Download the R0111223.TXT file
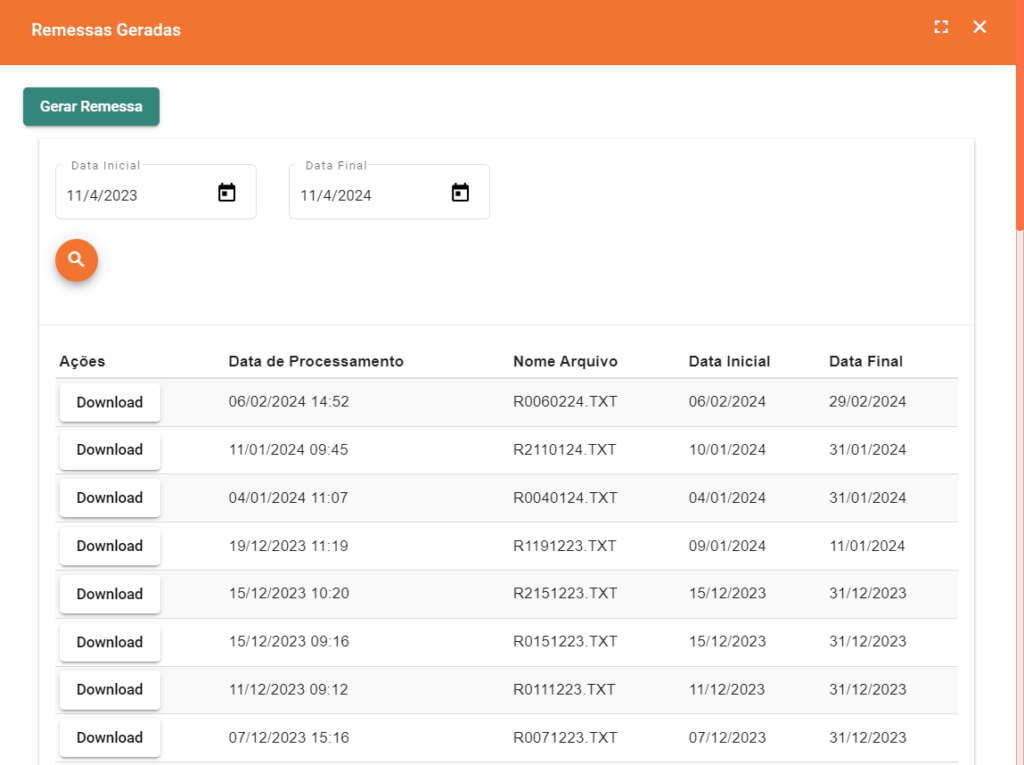Image resolution: width=1024 pixels, height=765 pixels. pyautogui.click(x=110, y=689)
